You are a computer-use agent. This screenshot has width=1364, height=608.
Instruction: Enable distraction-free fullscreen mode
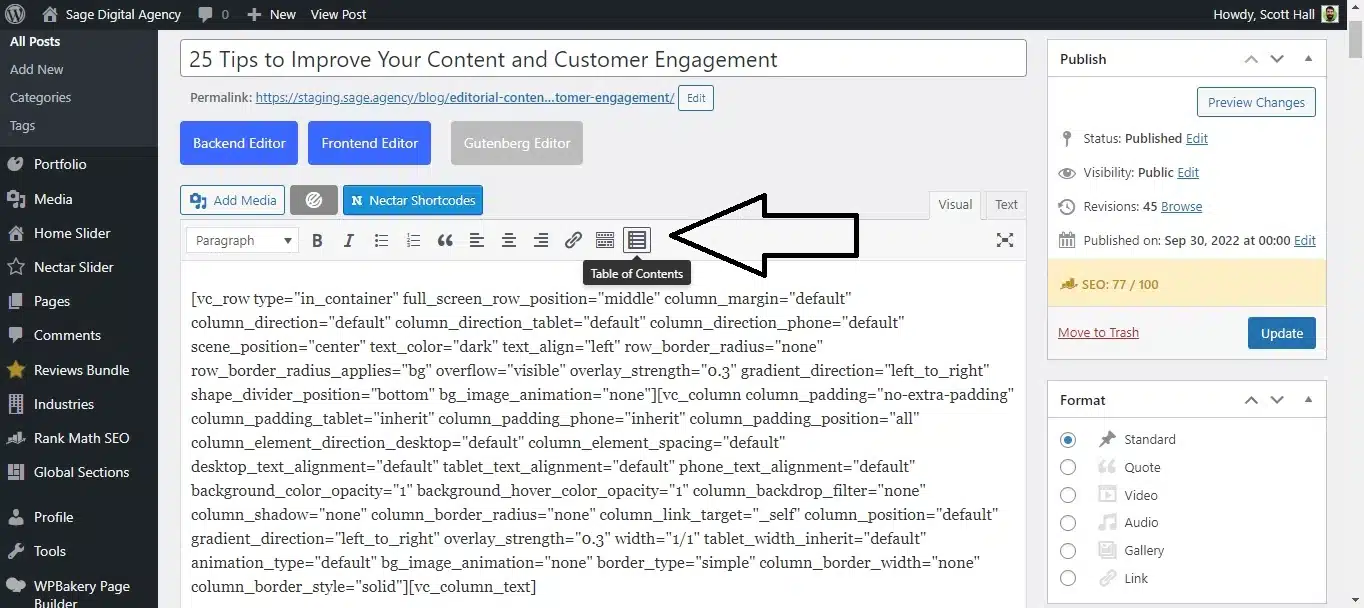tap(1005, 240)
